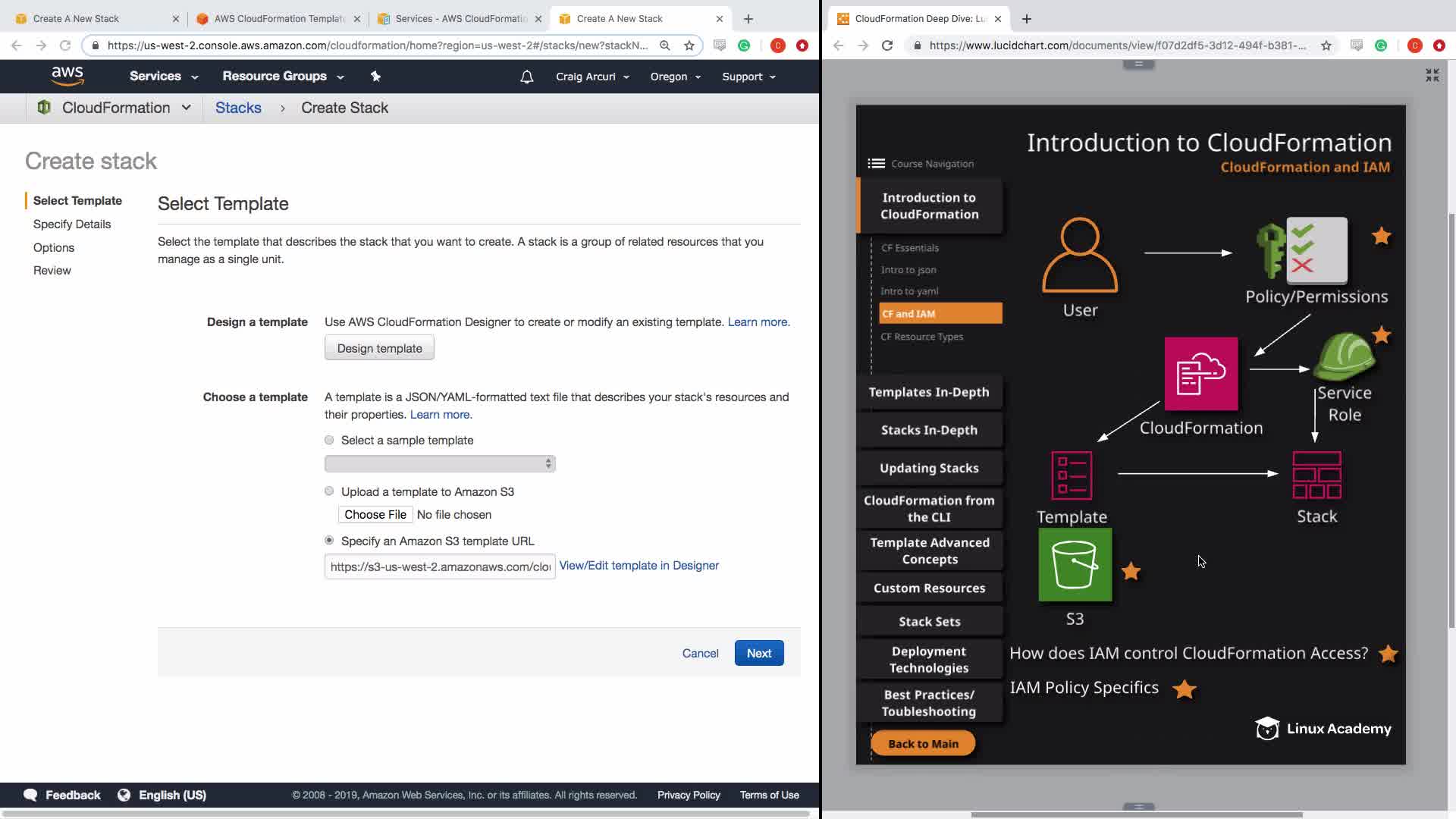Click the S3 bucket icon in diagram
This screenshot has height=819, width=1456.
pyautogui.click(x=1075, y=566)
